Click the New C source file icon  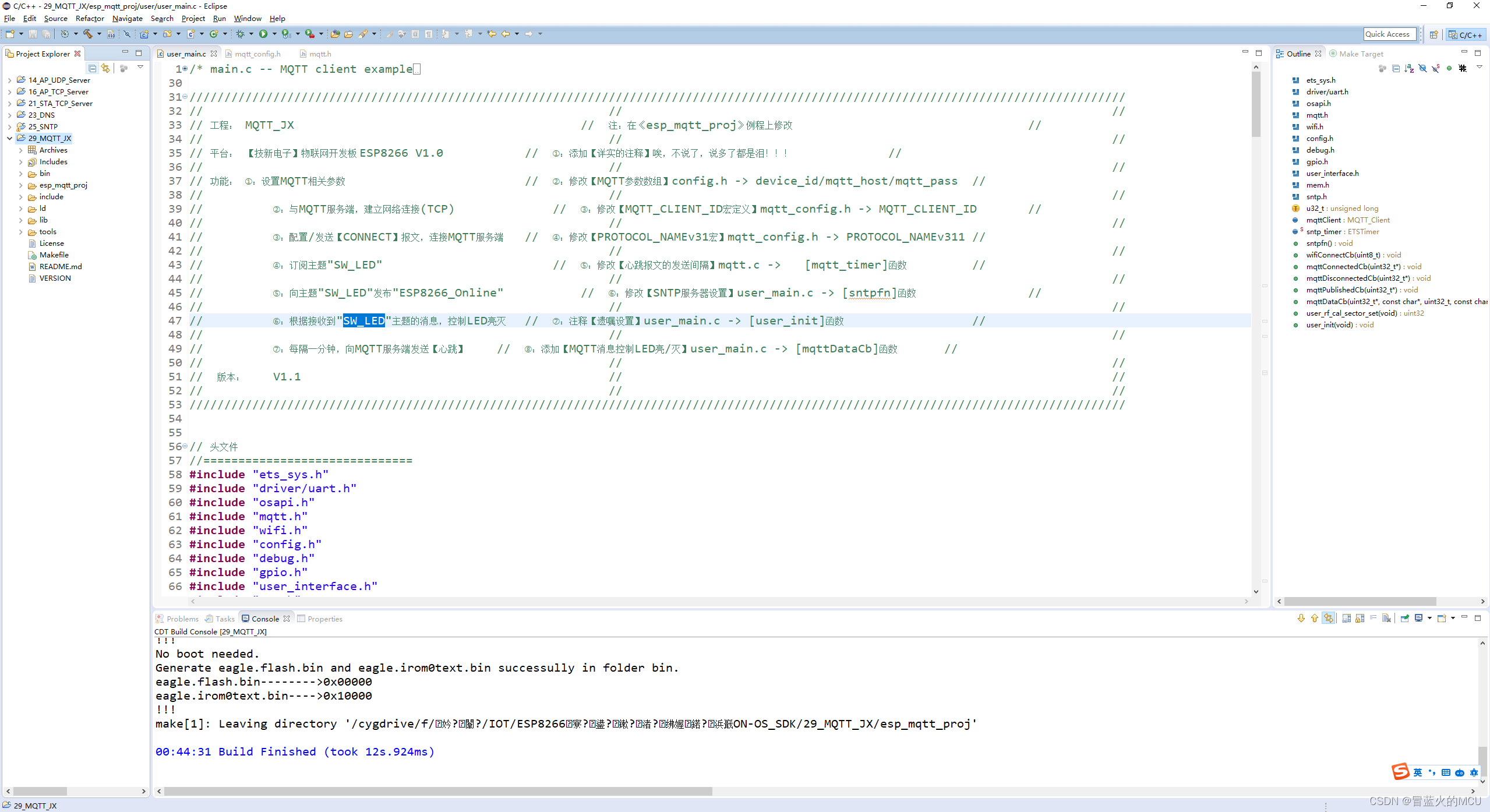[x=191, y=34]
